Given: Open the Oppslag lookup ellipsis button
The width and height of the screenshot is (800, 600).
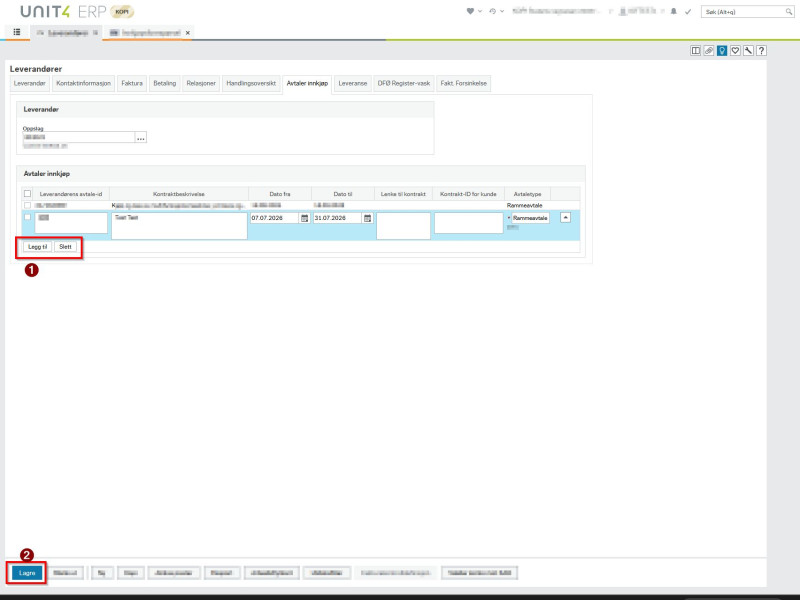Looking at the screenshot, I should 141,138.
